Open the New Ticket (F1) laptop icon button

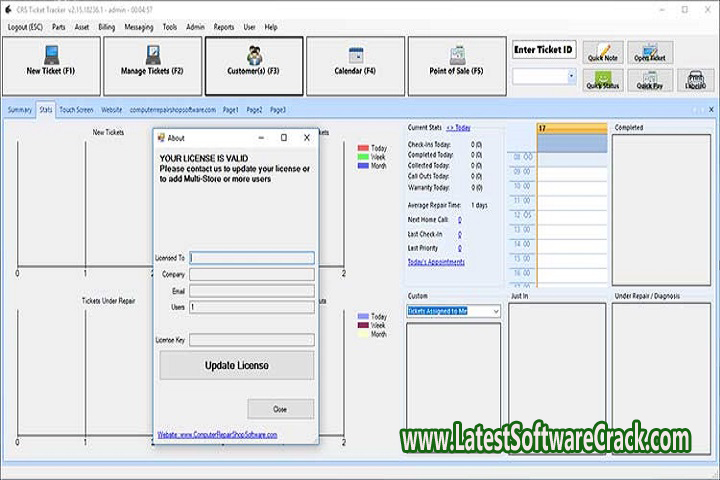click(51, 66)
